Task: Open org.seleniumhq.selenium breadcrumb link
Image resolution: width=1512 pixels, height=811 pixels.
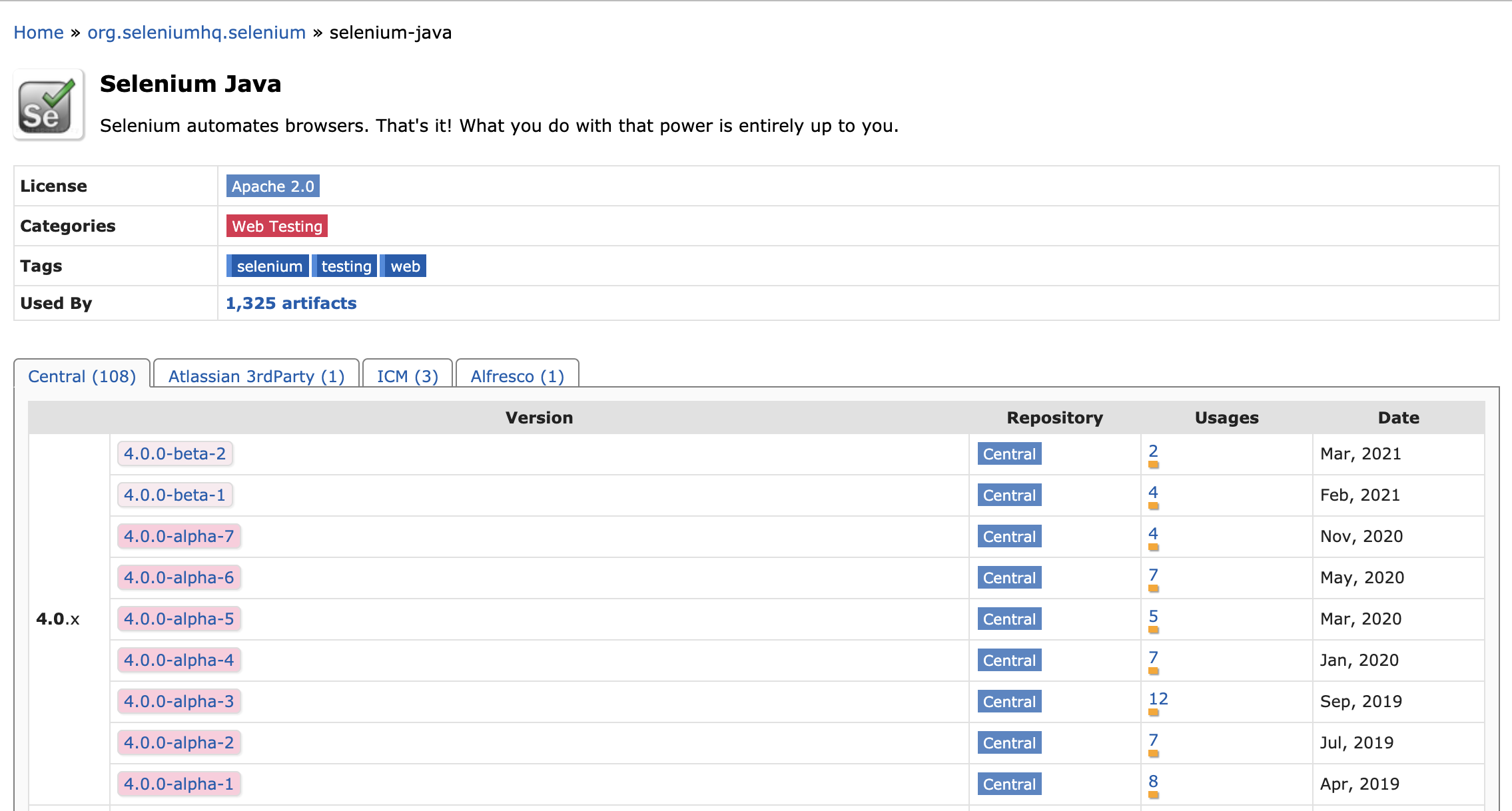Action: (196, 33)
